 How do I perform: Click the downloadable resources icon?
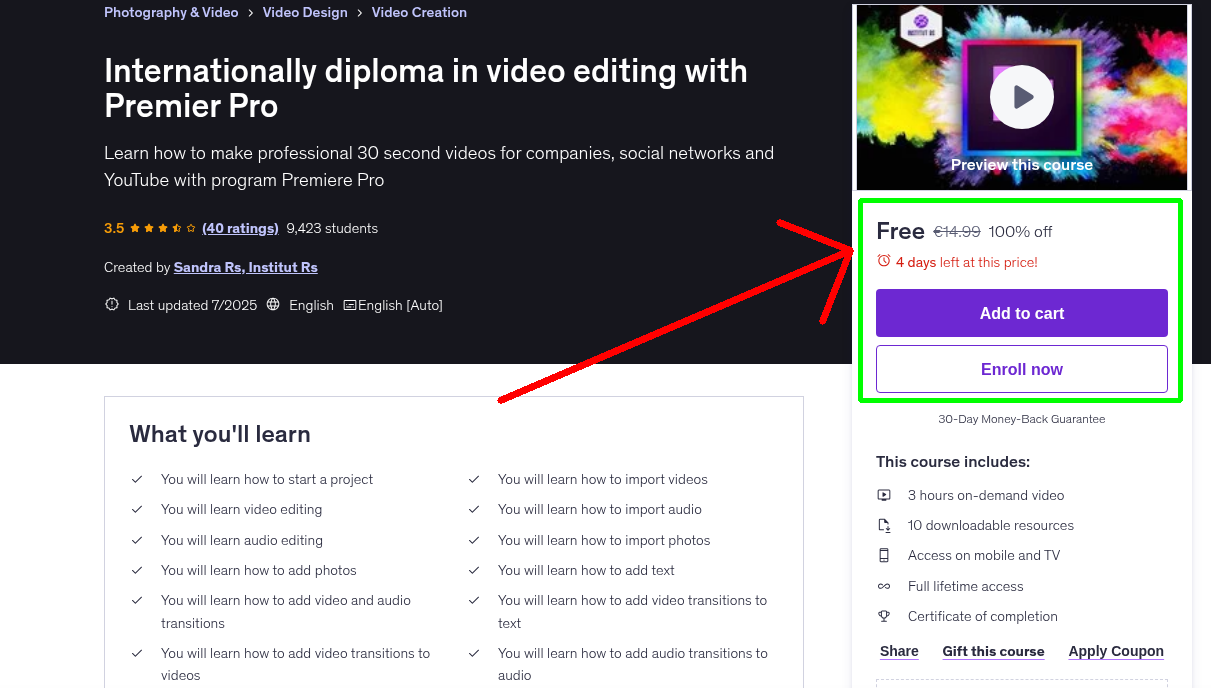[884, 525]
